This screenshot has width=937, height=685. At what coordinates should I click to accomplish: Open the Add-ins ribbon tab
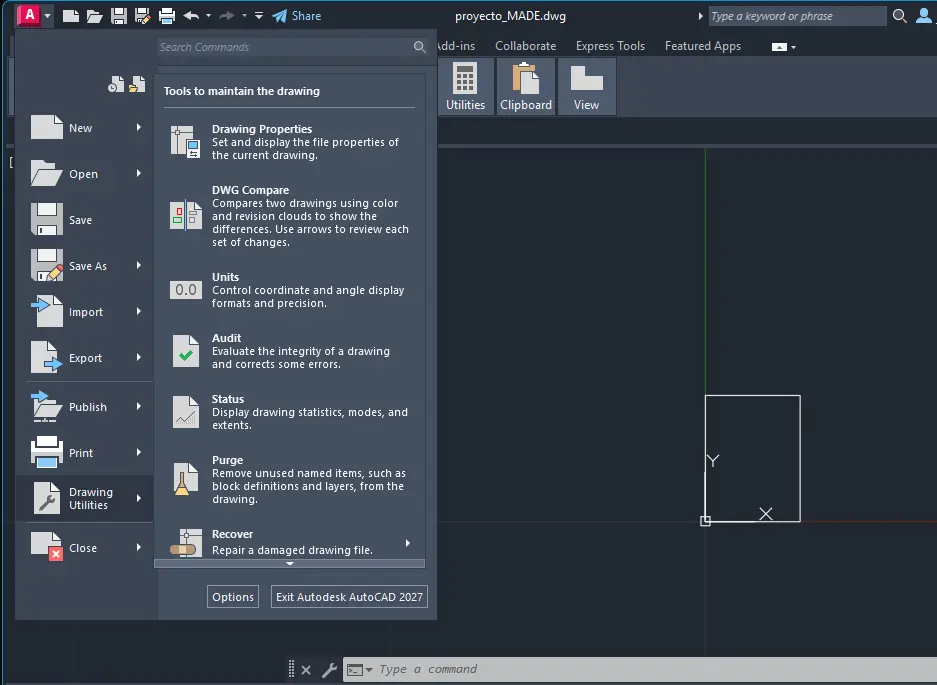pos(457,46)
